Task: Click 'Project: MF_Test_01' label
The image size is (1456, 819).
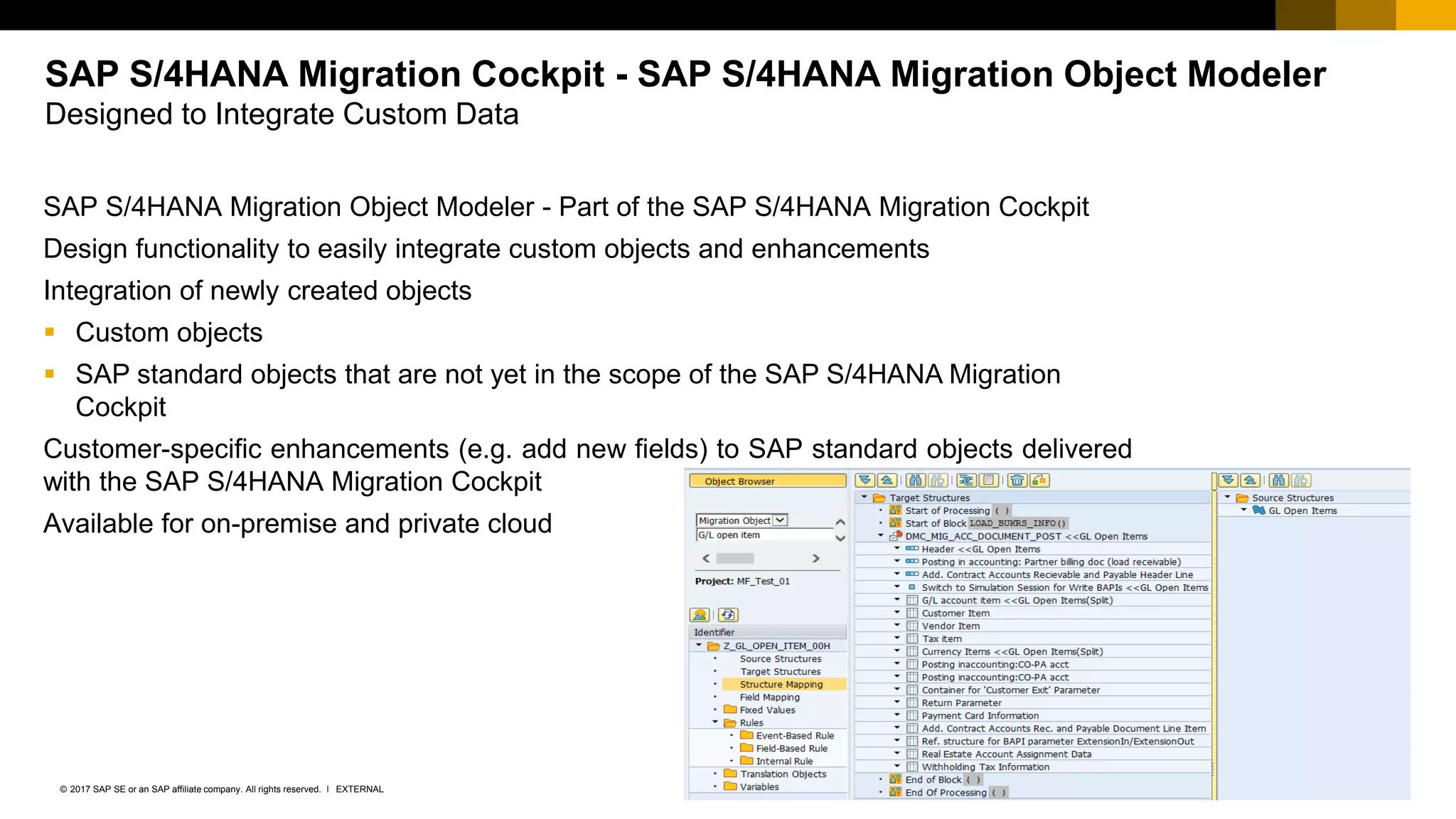Action: pyautogui.click(x=742, y=581)
